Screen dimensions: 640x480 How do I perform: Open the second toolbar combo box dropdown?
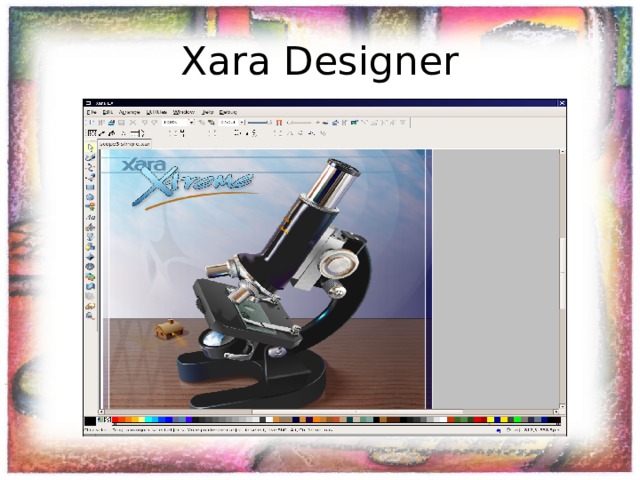[242, 122]
